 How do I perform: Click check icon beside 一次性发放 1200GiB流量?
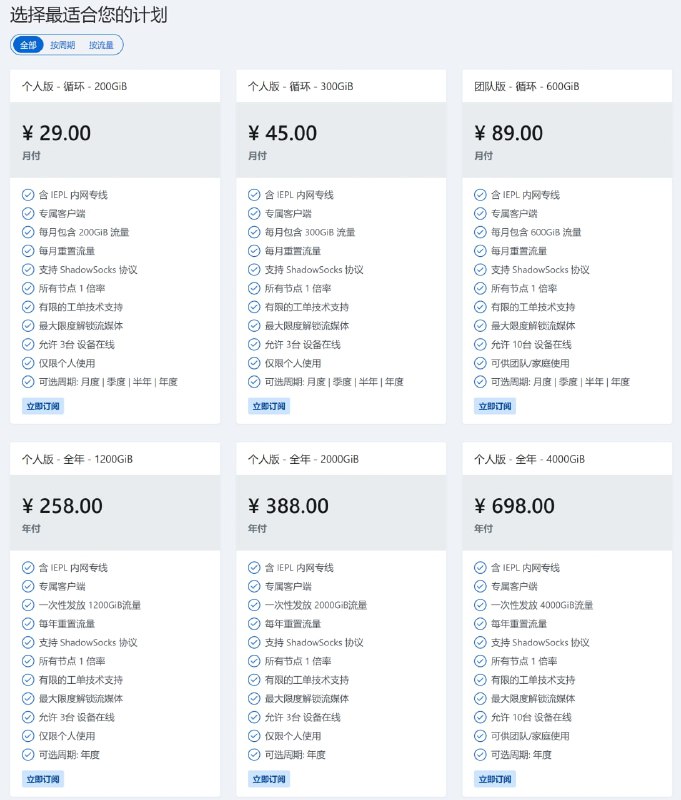click(28, 605)
